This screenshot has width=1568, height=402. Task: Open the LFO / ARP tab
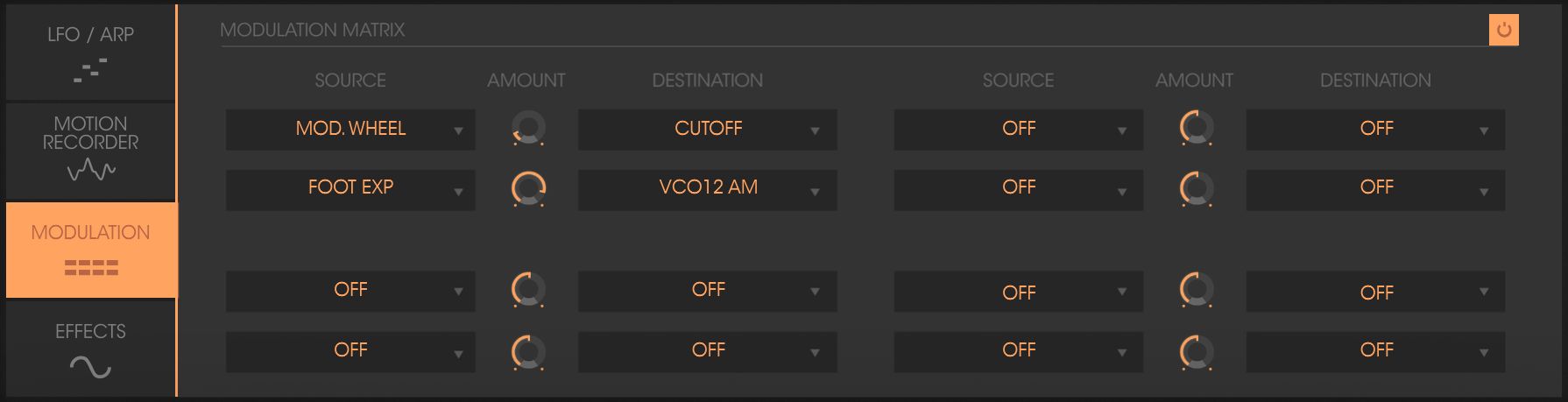[90, 53]
